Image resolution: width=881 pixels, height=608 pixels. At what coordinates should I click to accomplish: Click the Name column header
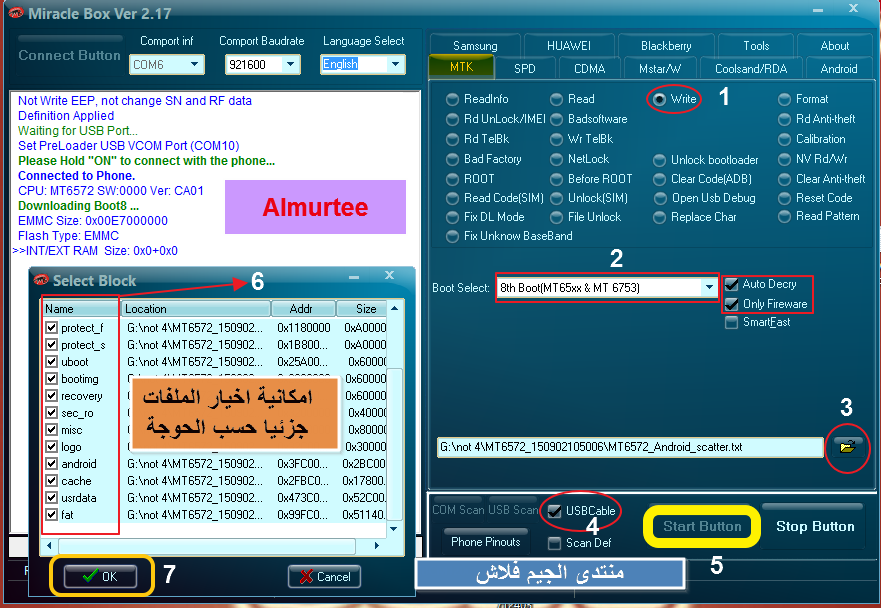tap(81, 309)
